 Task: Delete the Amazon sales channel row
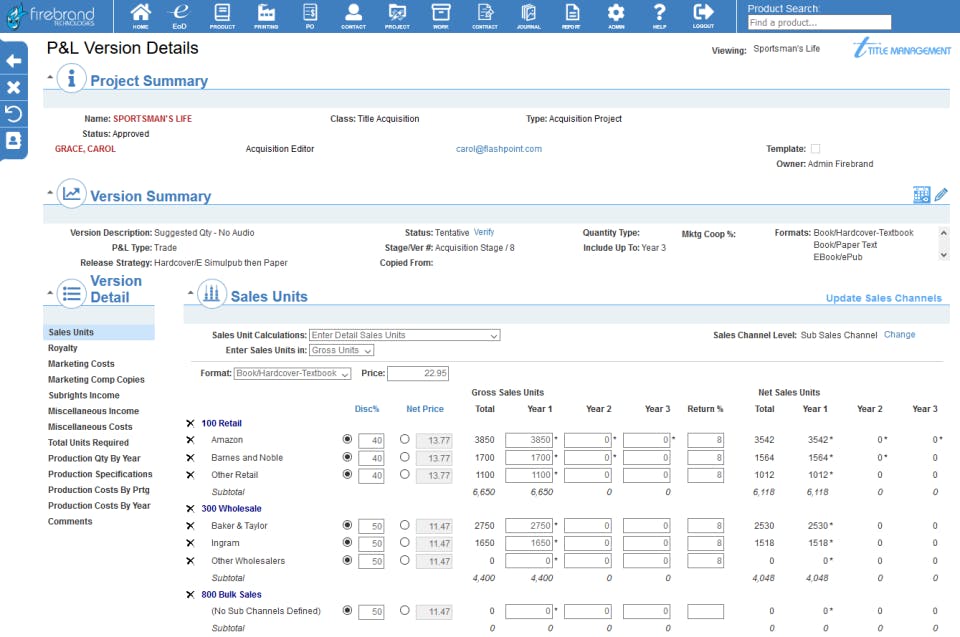(190, 440)
